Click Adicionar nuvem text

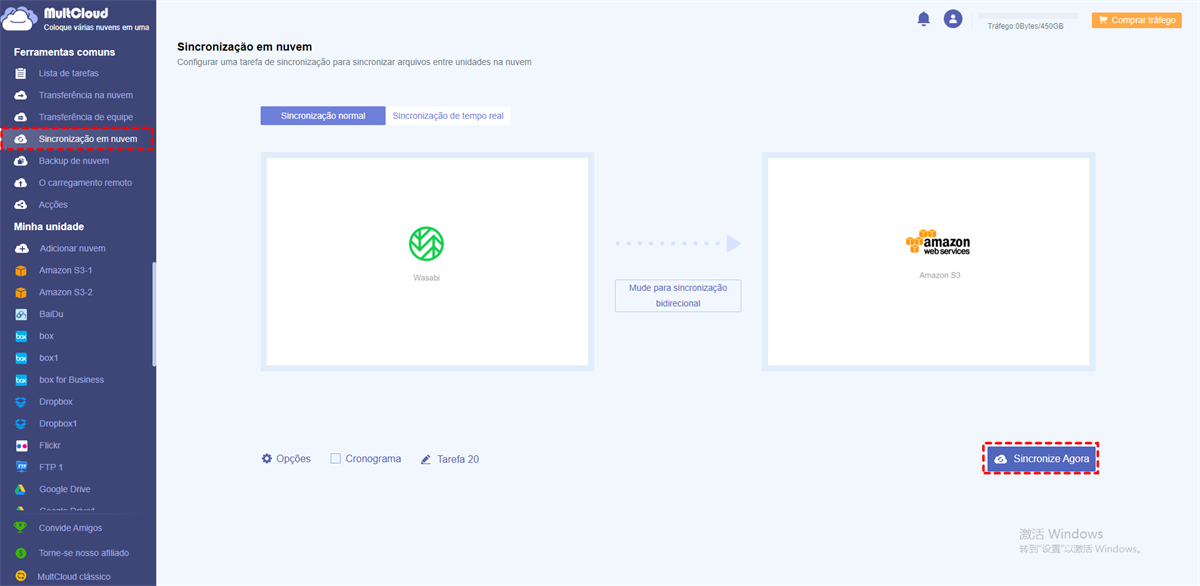pos(72,248)
